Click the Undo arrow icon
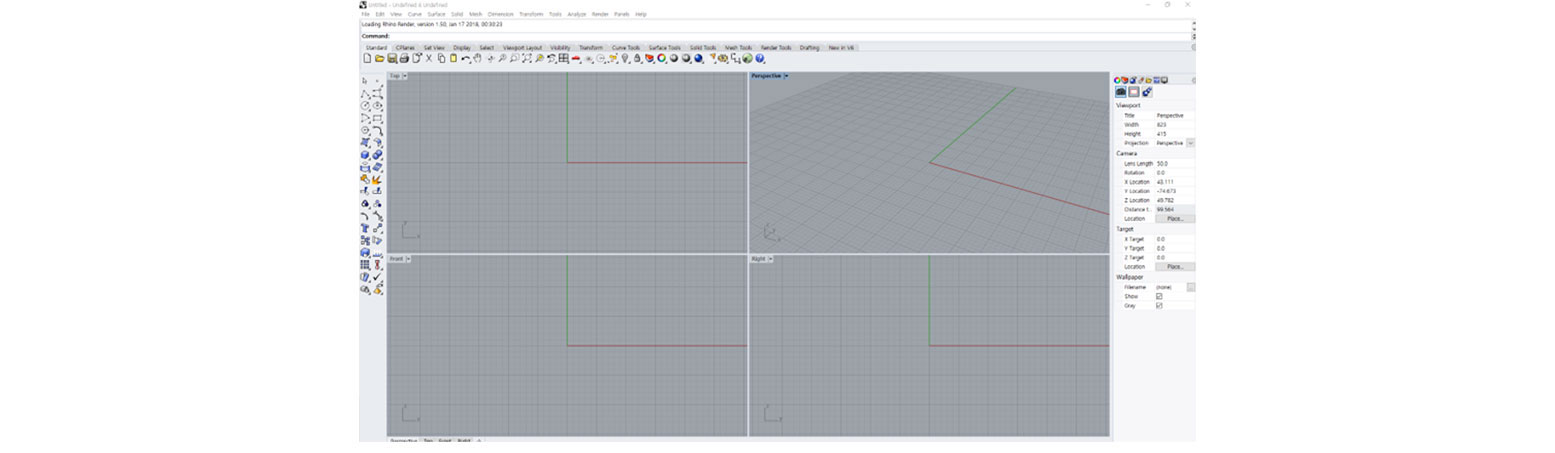This screenshot has width=1555, height=453. click(x=465, y=59)
